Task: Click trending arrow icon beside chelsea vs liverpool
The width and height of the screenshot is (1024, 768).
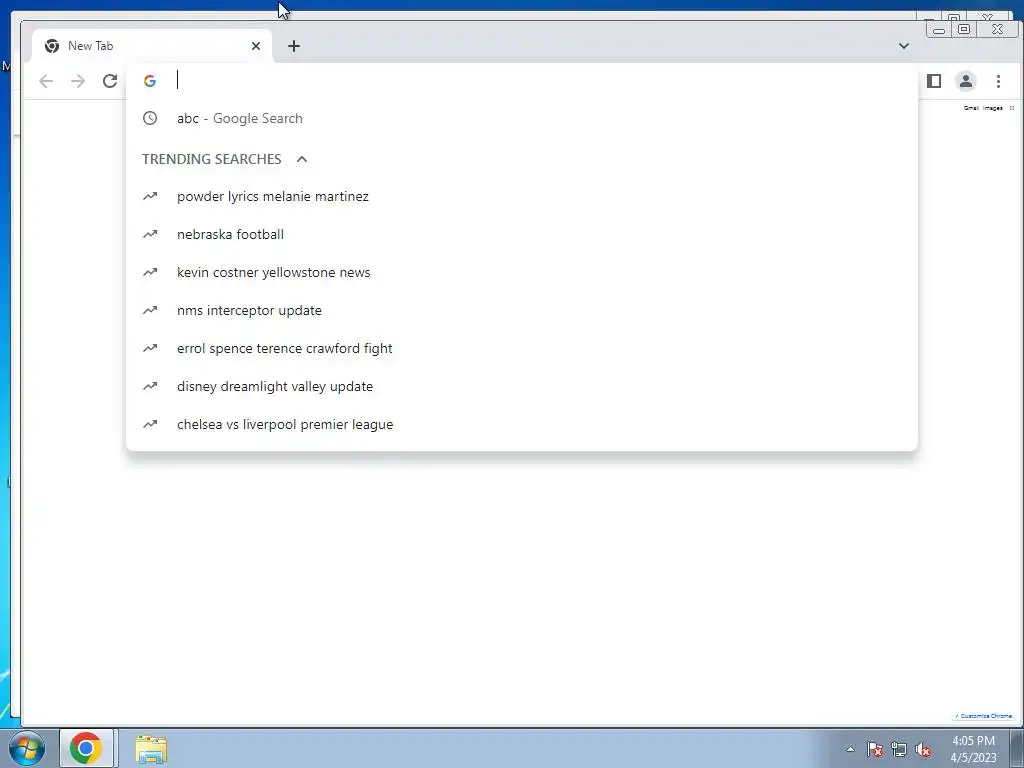Action: 150,423
